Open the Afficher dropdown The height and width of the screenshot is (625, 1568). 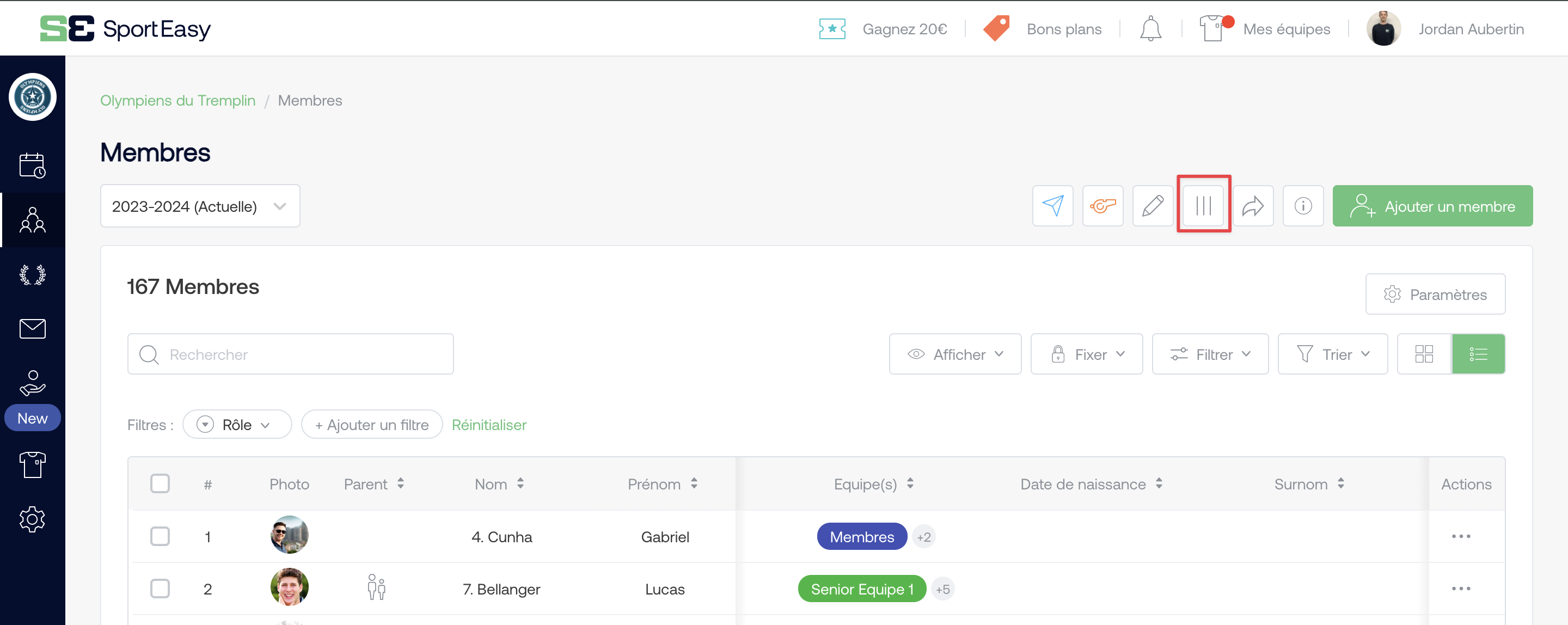pyautogui.click(x=954, y=353)
